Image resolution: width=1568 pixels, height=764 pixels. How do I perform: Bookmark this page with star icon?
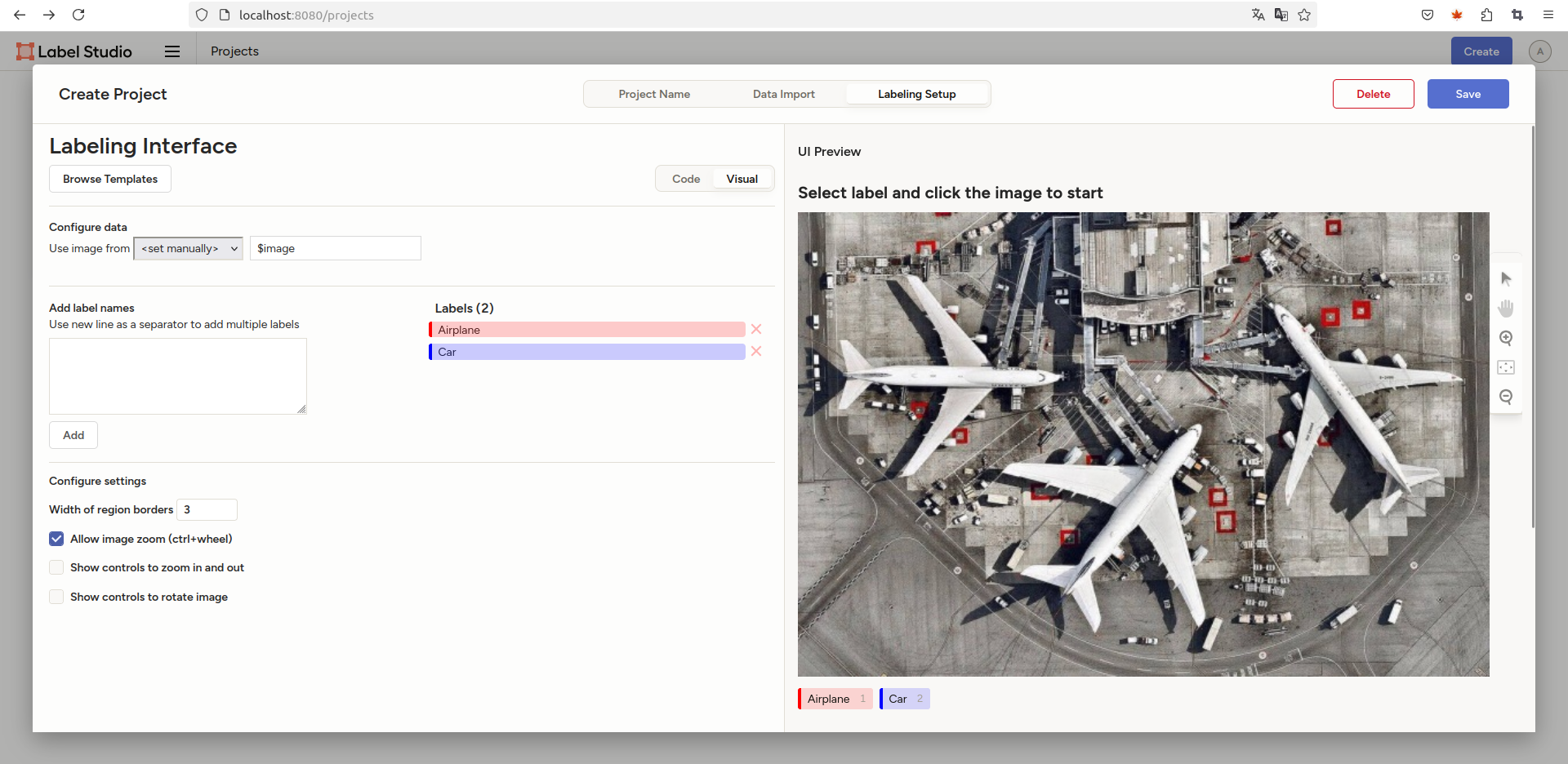pyautogui.click(x=1304, y=15)
